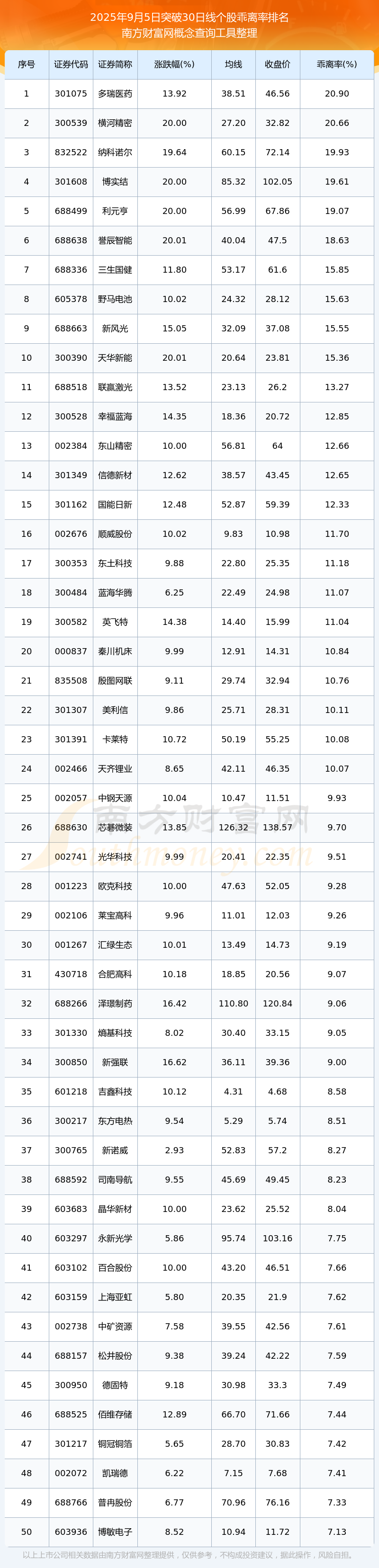Click stock name 东山精密

[115, 446]
